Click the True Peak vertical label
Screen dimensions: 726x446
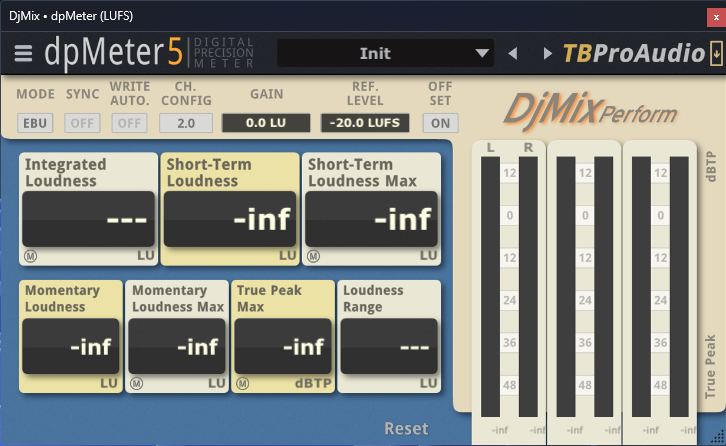coord(710,367)
